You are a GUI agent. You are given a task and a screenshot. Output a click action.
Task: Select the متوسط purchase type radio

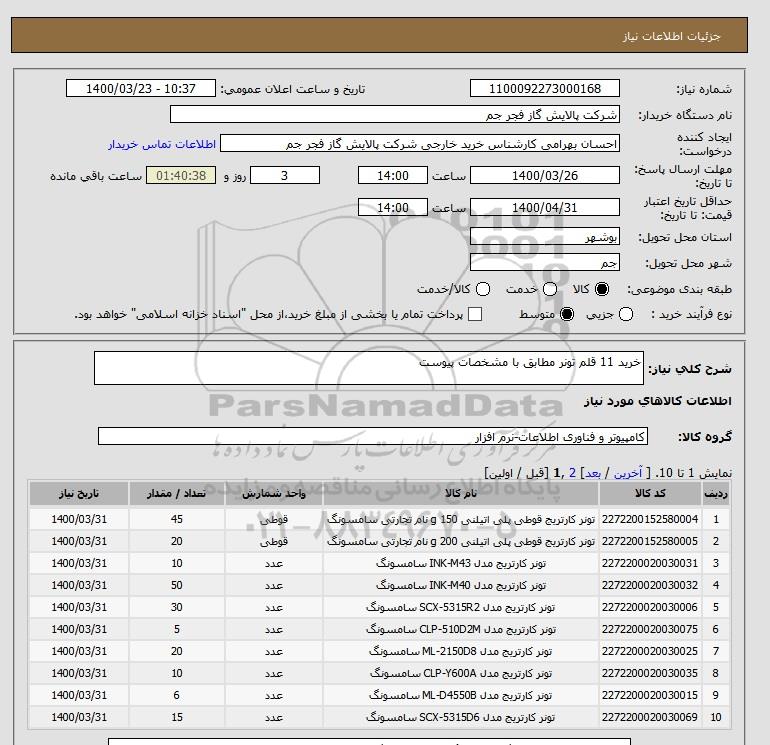coord(567,314)
